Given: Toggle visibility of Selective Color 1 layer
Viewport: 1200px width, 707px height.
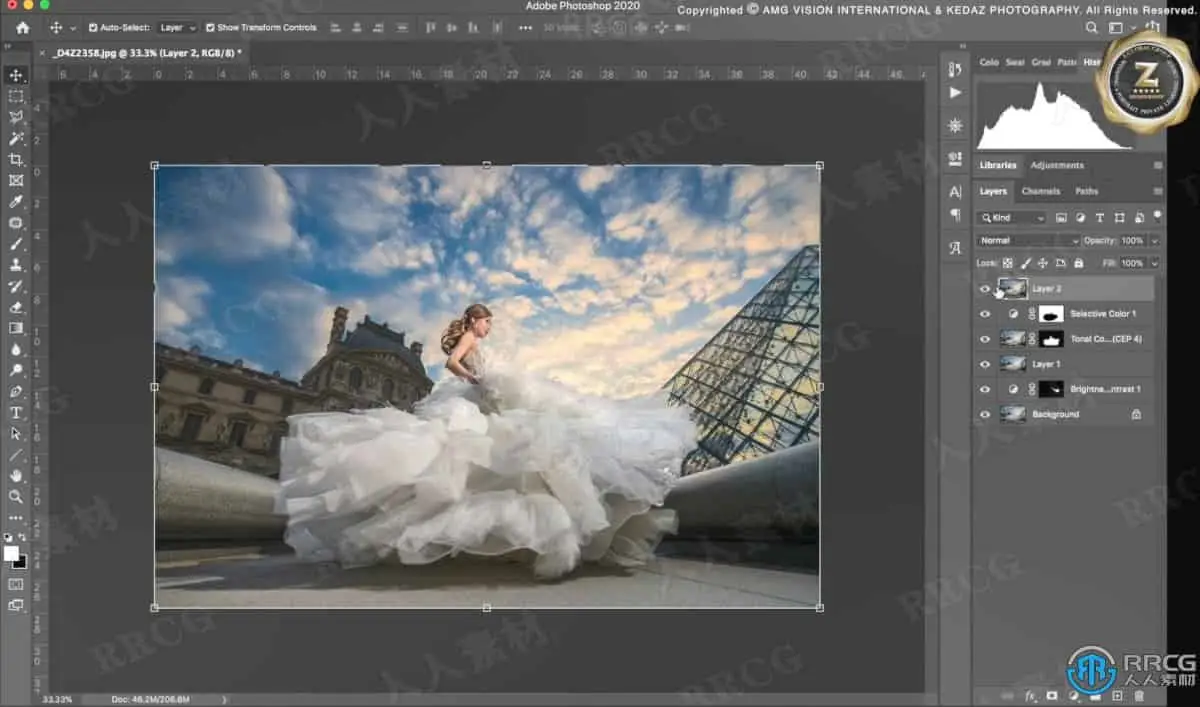Looking at the screenshot, I should (x=985, y=314).
